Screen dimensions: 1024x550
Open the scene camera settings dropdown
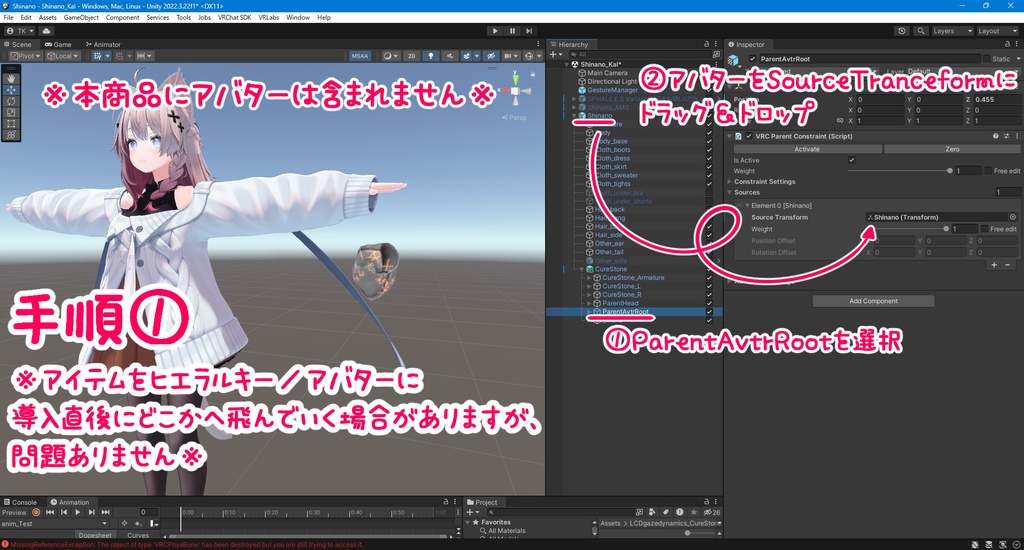[x=511, y=56]
